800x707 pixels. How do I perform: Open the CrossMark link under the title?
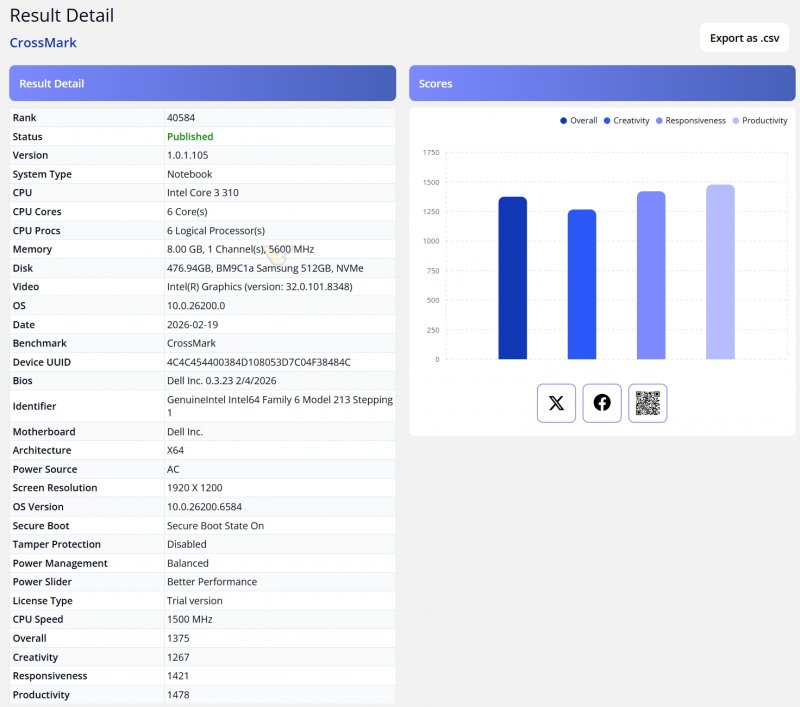pyautogui.click(x=43, y=43)
